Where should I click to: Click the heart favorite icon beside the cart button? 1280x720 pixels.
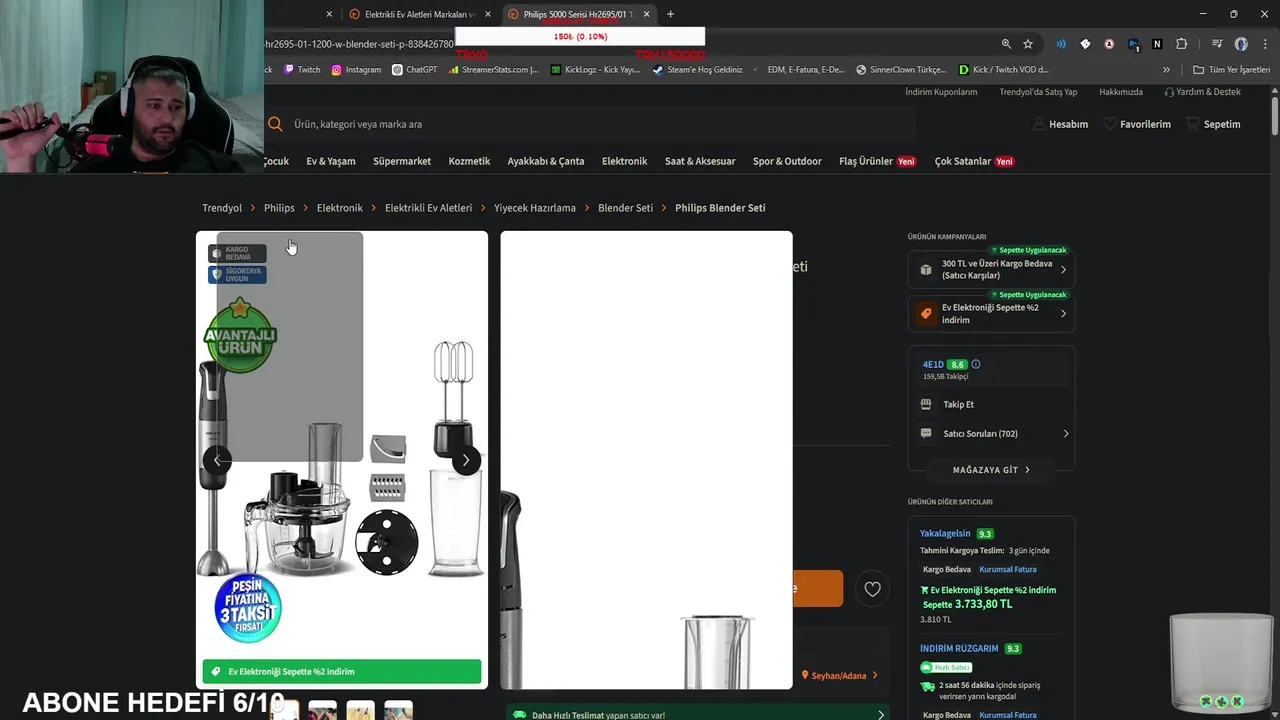pos(872,589)
